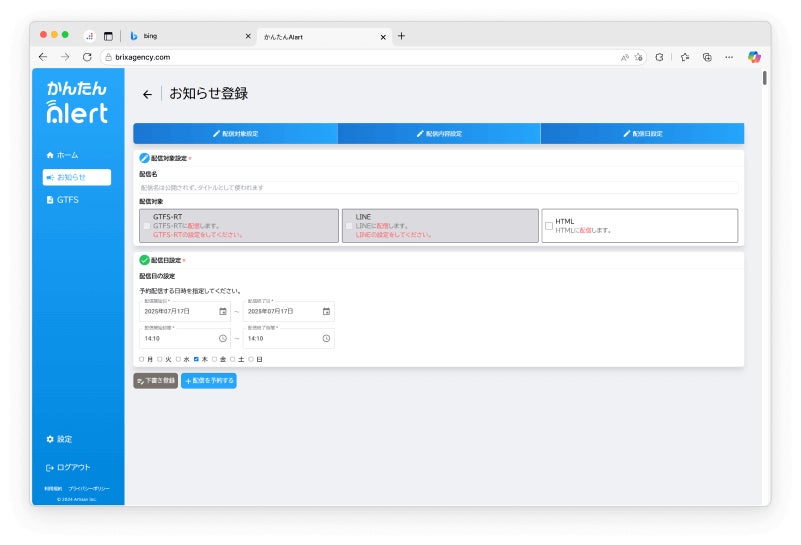Check the 土 weekday checkbox

click(x=233, y=360)
